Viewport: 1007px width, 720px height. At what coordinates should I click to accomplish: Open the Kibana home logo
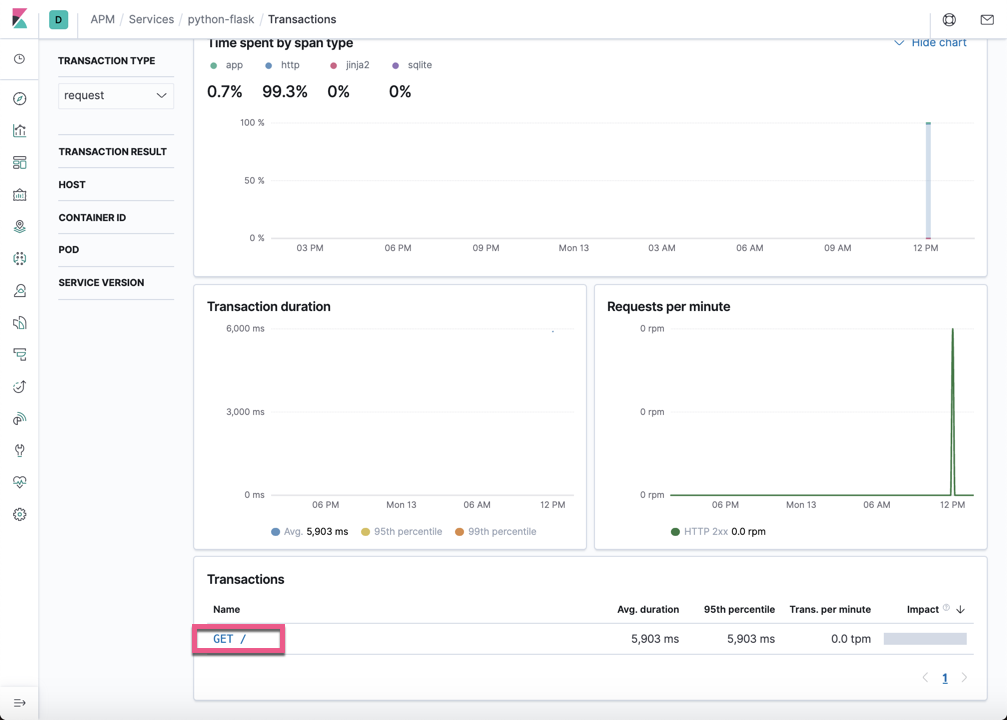tap(19, 19)
